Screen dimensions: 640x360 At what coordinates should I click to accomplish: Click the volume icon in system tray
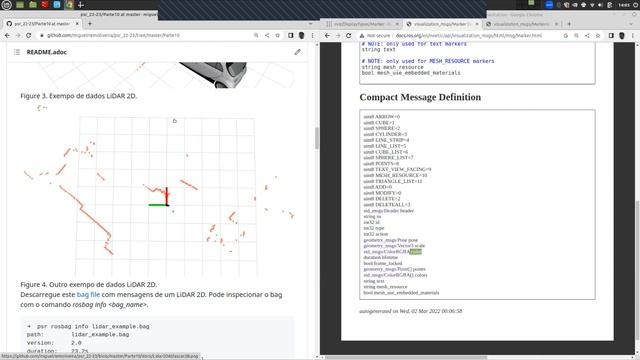[600, 5]
